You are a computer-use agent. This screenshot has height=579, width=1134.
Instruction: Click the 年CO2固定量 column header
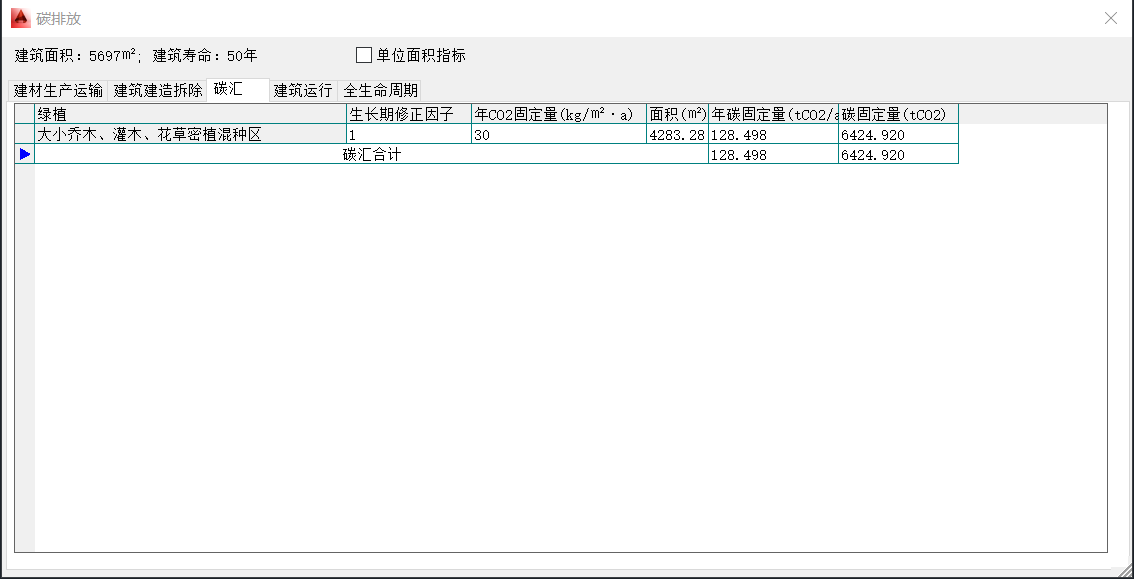coord(558,114)
